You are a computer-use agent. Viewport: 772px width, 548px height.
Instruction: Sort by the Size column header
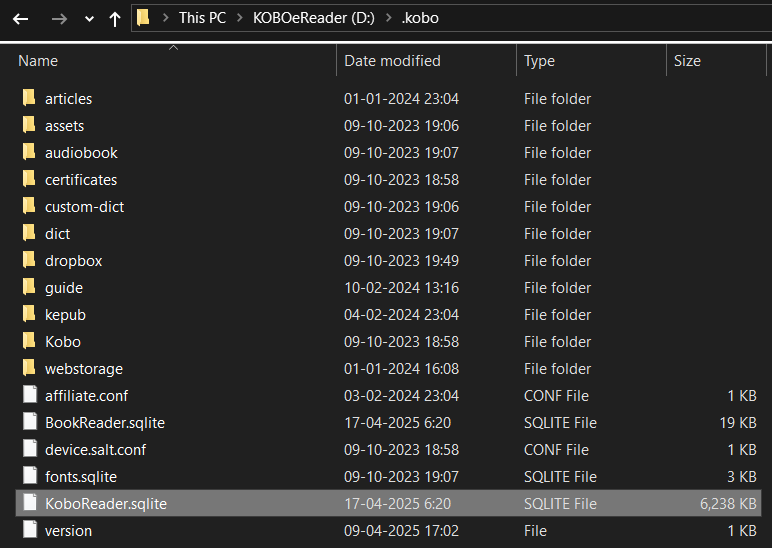pyautogui.click(x=687, y=61)
